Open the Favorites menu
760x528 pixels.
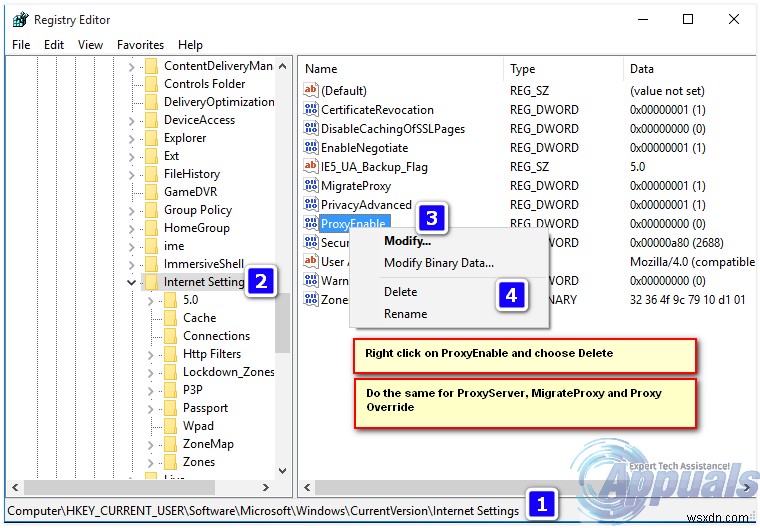coord(141,45)
